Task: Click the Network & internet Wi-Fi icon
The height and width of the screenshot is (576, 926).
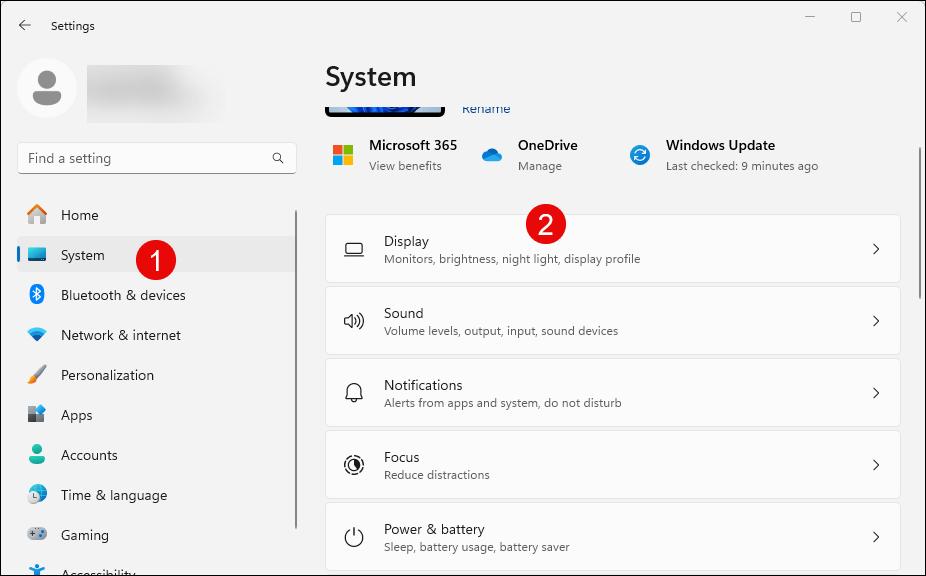Action: coord(37,335)
